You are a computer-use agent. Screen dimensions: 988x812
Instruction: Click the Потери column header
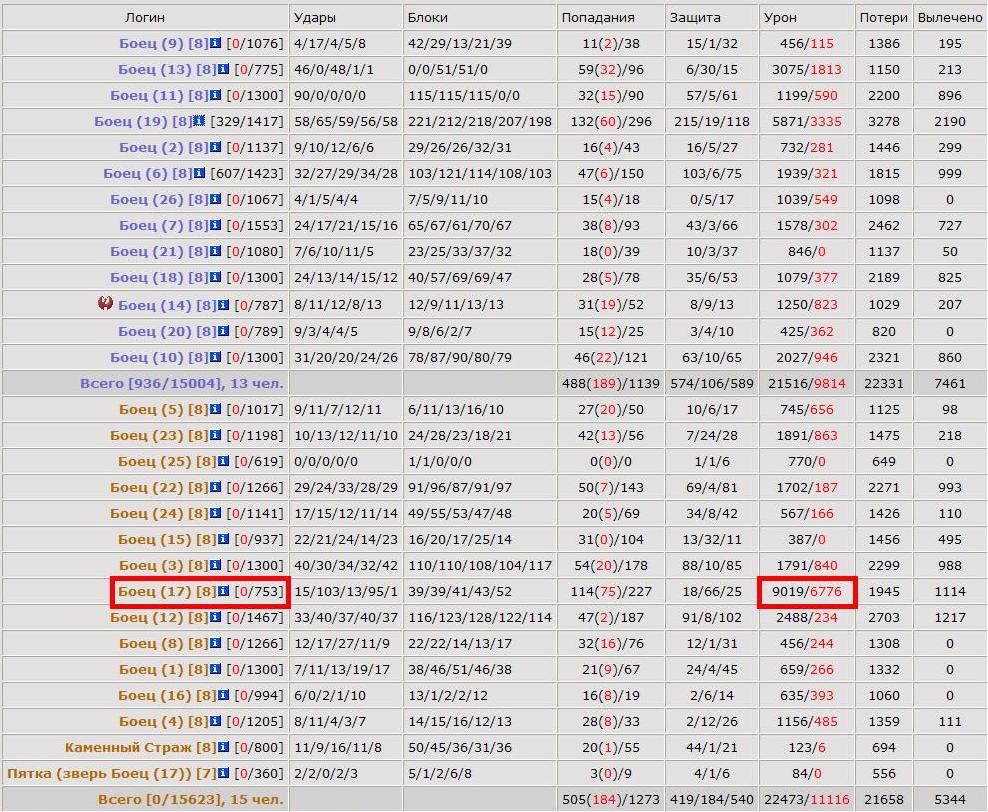tap(883, 18)
